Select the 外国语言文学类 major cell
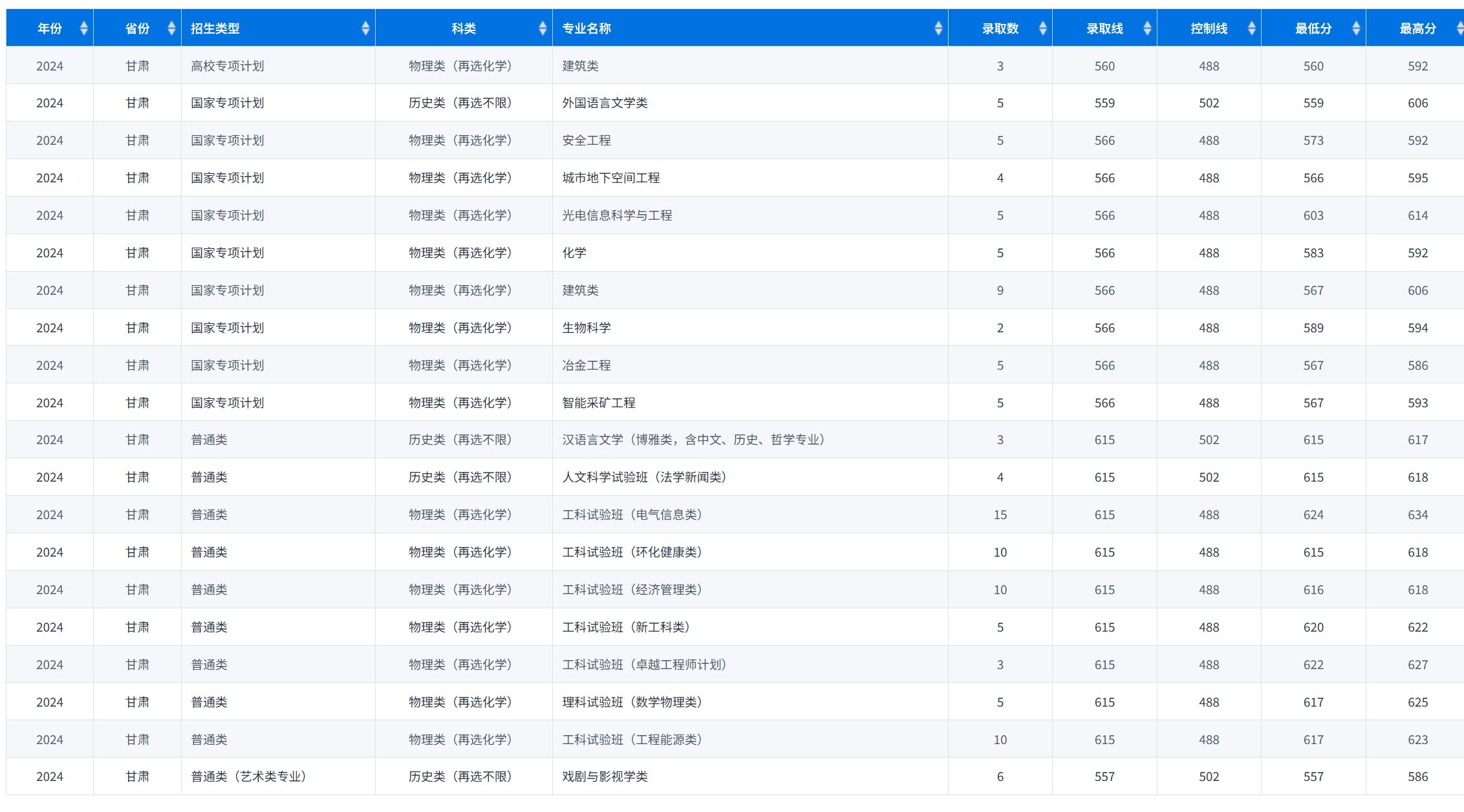This screenshot has width=1464, height=812. point(605,103)
